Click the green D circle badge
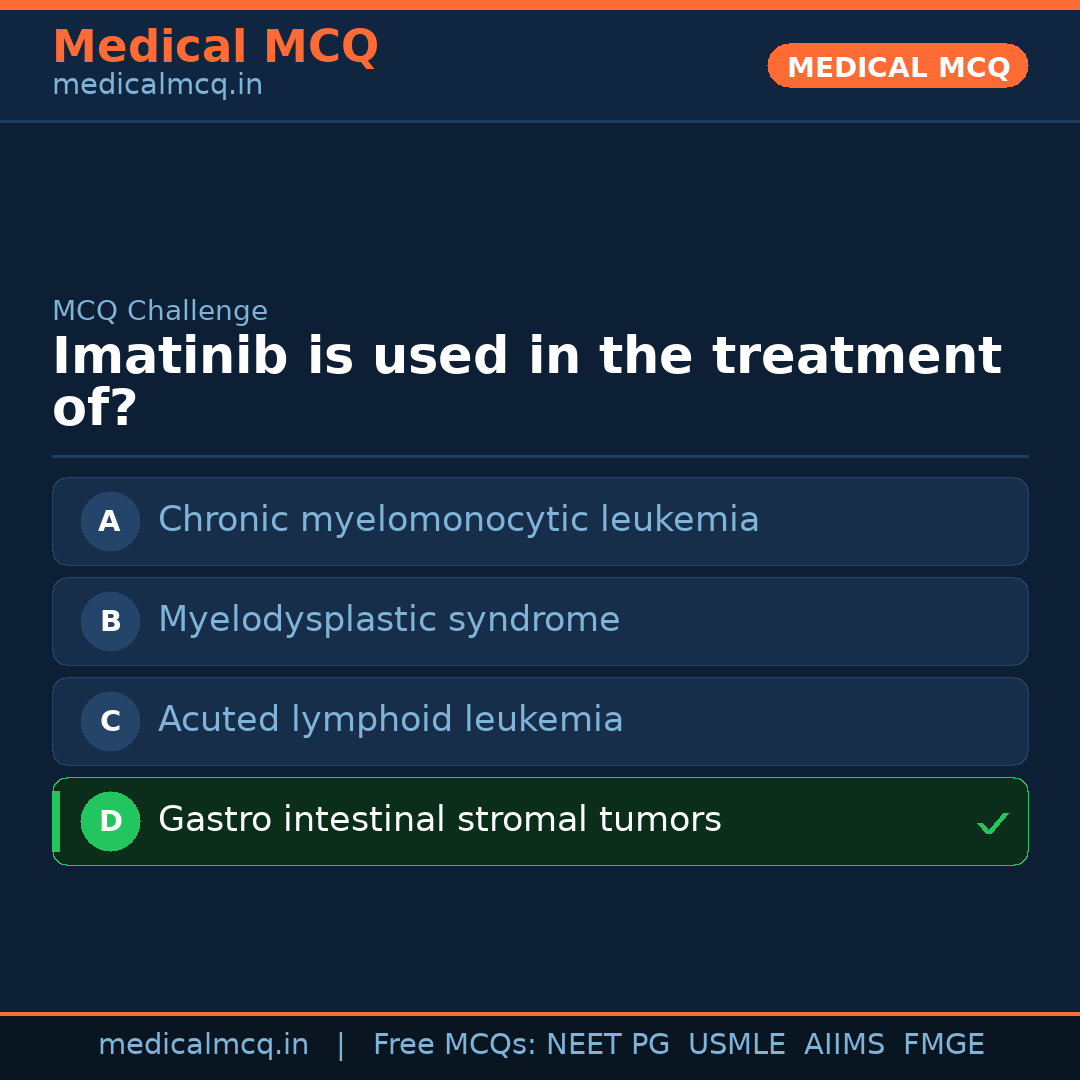This screenshot has height=1080, width=1080. [x=110, y=821]
